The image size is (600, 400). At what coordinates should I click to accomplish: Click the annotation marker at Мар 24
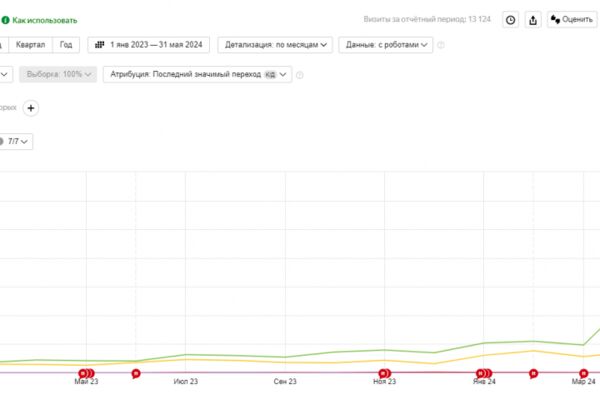pyautogui.click(x=583, y=374)
